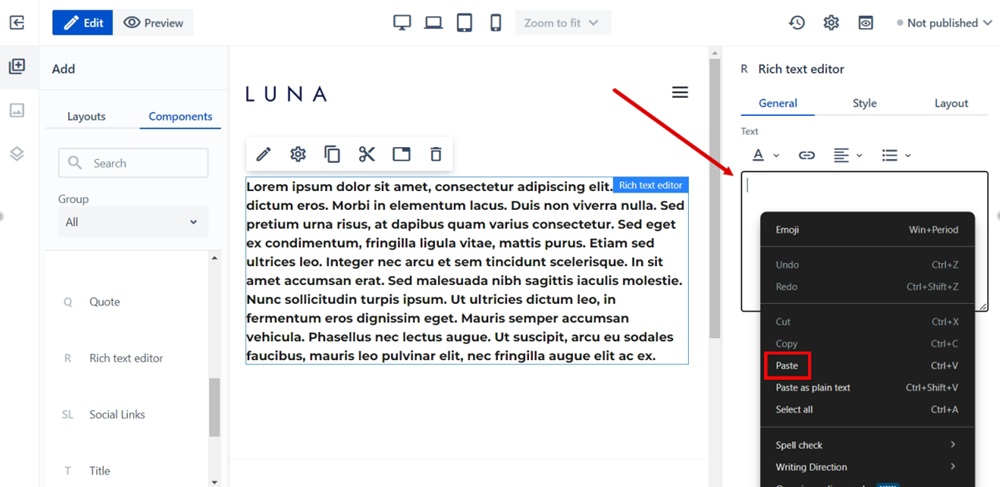1000x487 pixels.
Task: Expand the Not published status dropdown
Action: [x=944, y=23]
